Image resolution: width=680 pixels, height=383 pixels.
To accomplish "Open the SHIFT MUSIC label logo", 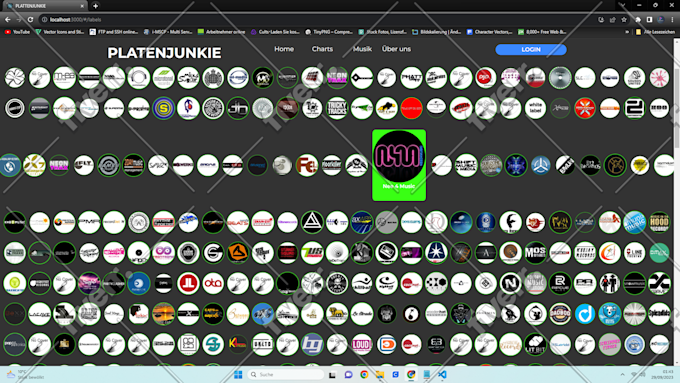I will [466, 165].
